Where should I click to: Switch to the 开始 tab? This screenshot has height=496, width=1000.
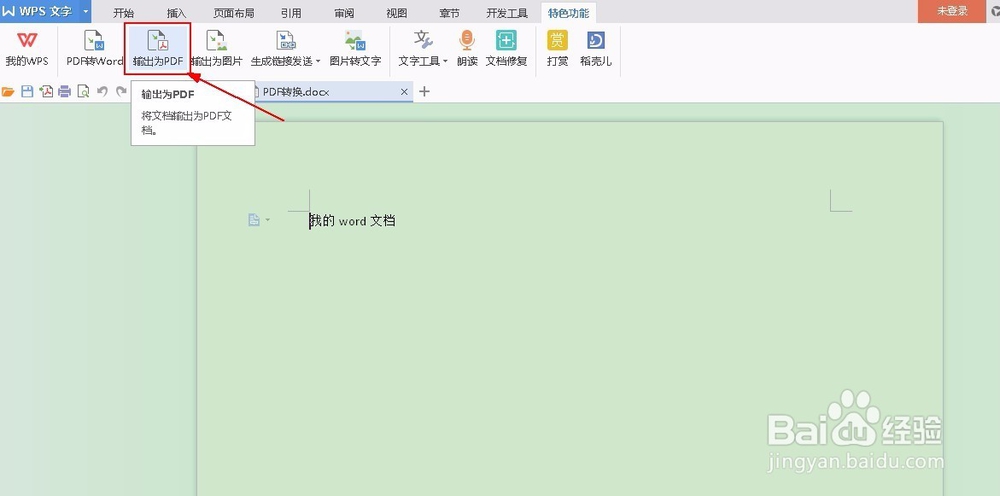(x=124, y=13)
